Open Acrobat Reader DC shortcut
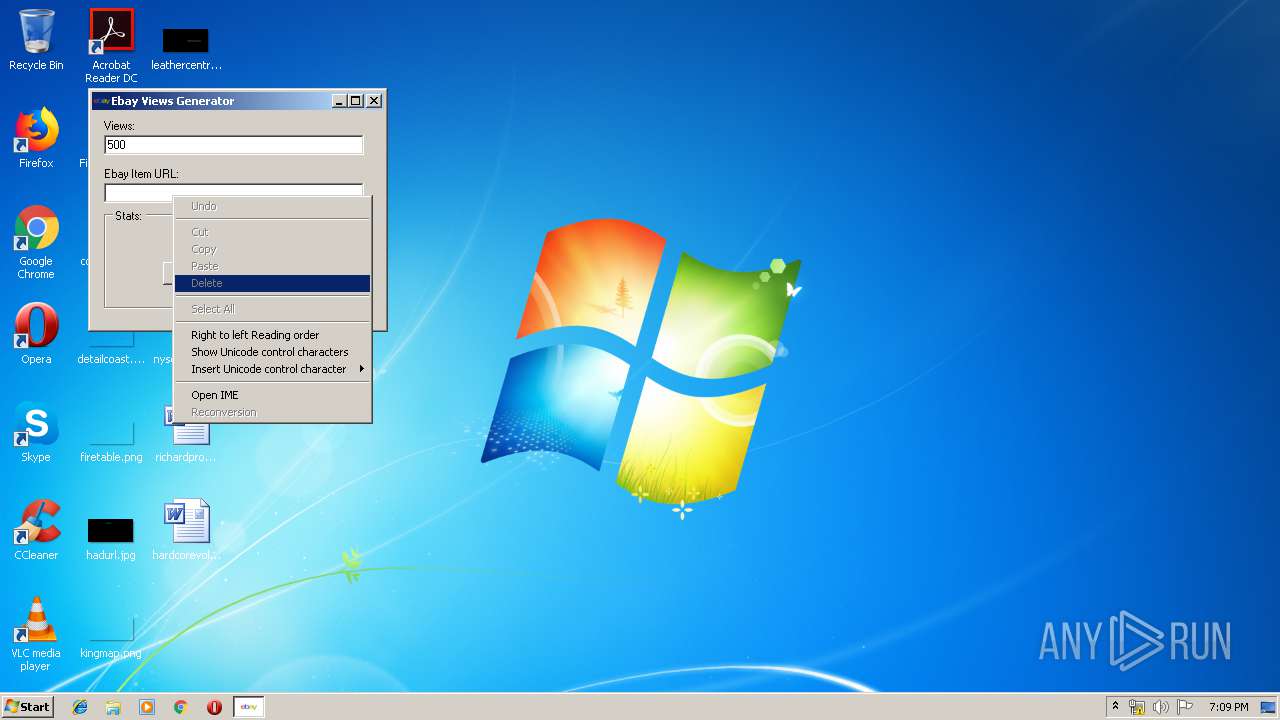 pos(111,45)
